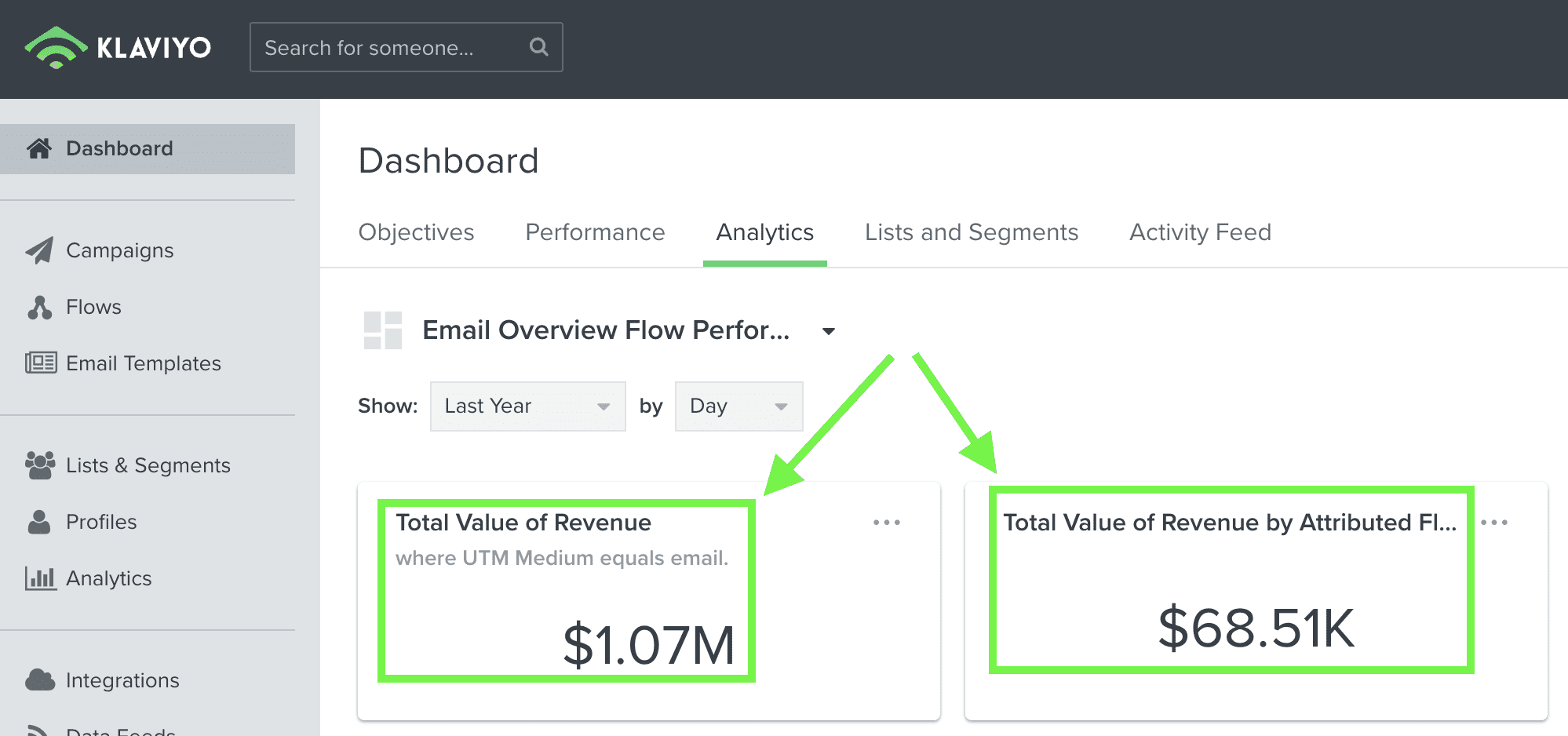Switch to the Objectives tab
Screen dimensions: 1568x736
click(416, 232)
